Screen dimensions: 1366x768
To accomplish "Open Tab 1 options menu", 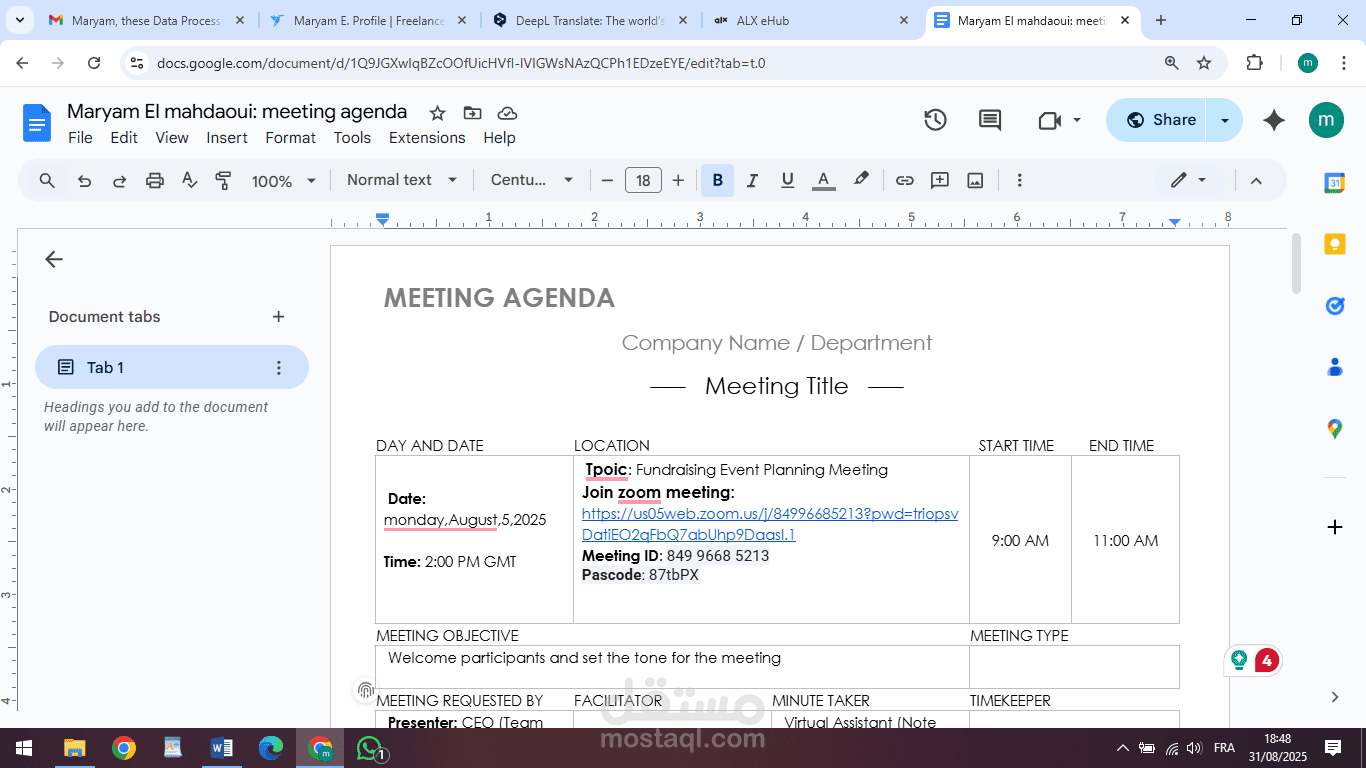I will (279, 368).
